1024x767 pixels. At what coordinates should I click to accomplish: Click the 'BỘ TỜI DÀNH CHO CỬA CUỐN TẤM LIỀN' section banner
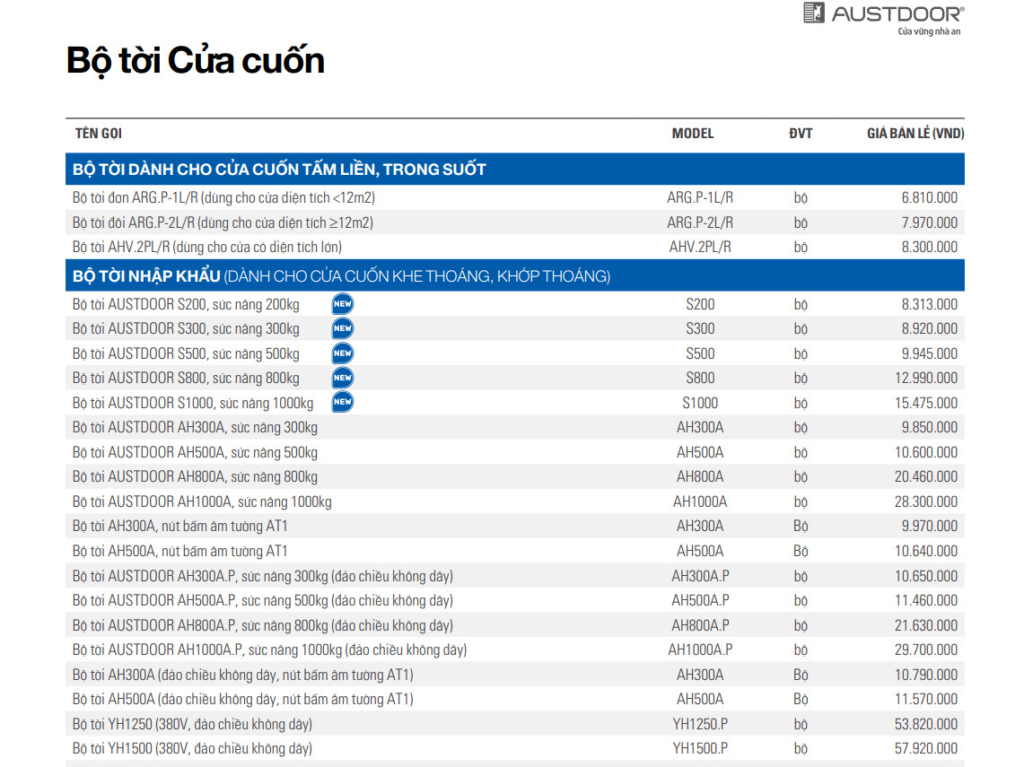pyautogui.click(x=280, y=169)
